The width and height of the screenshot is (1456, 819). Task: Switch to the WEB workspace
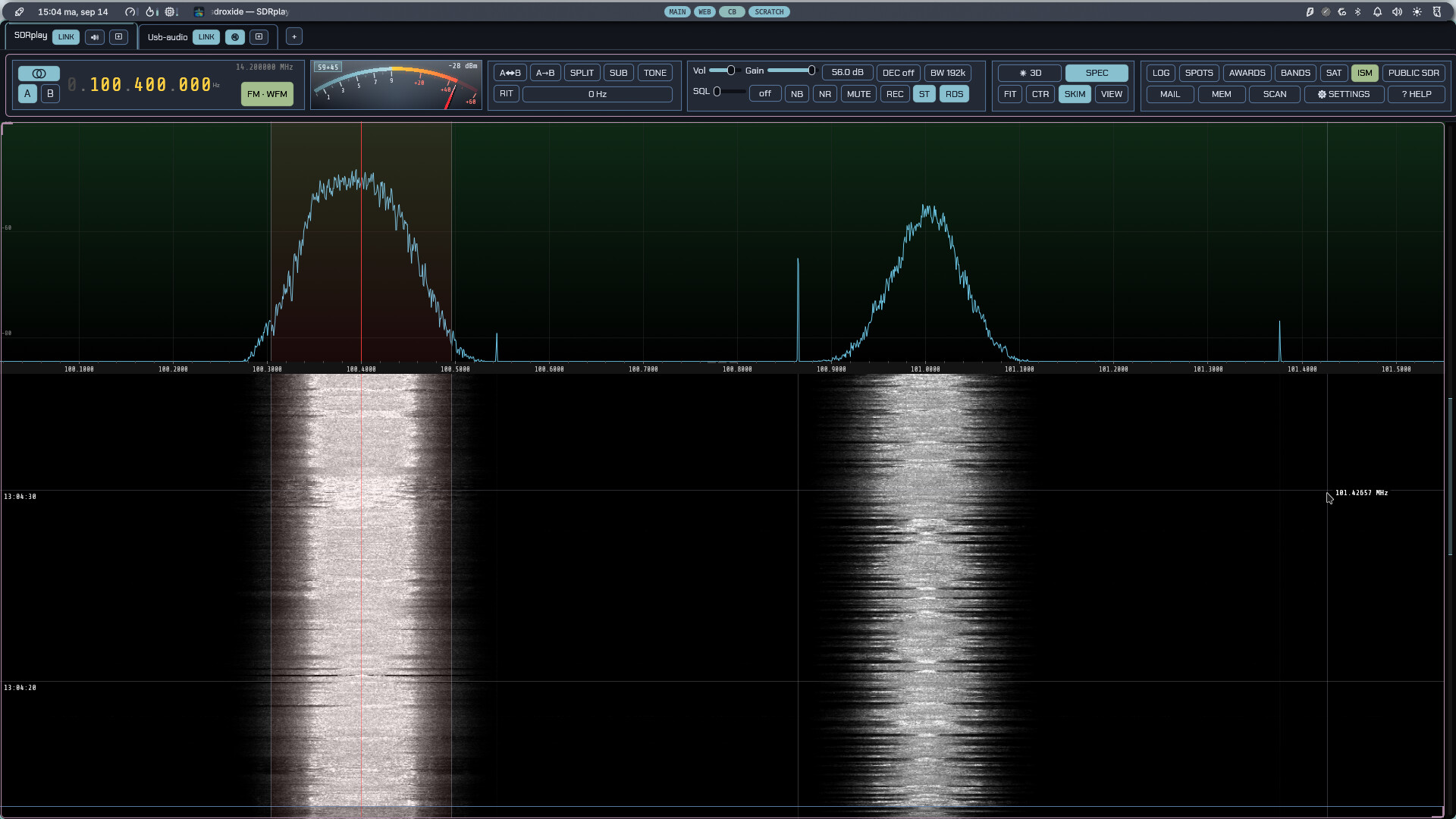pos(704,12)
